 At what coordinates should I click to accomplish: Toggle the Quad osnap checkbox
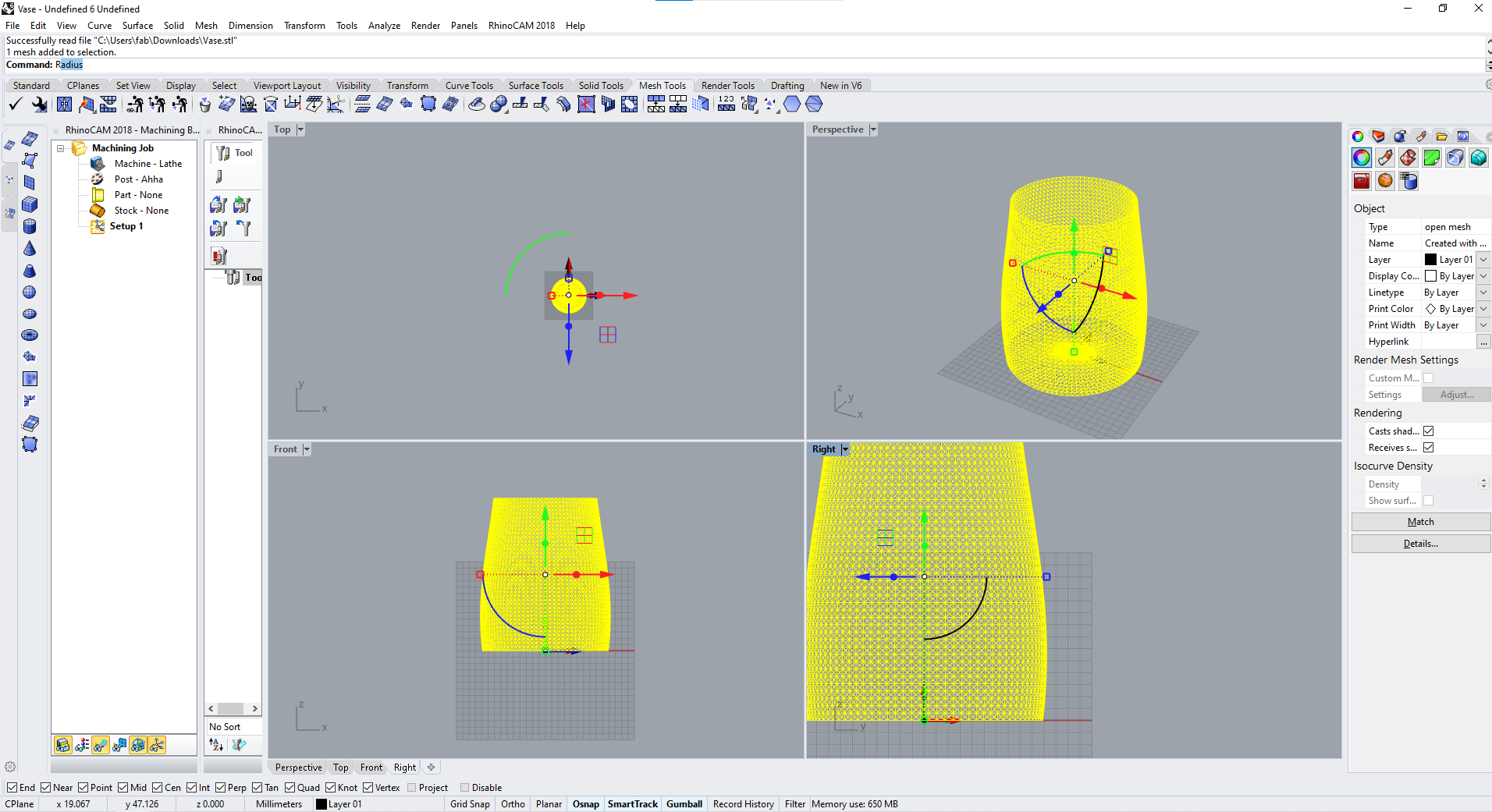coord(290,788)
